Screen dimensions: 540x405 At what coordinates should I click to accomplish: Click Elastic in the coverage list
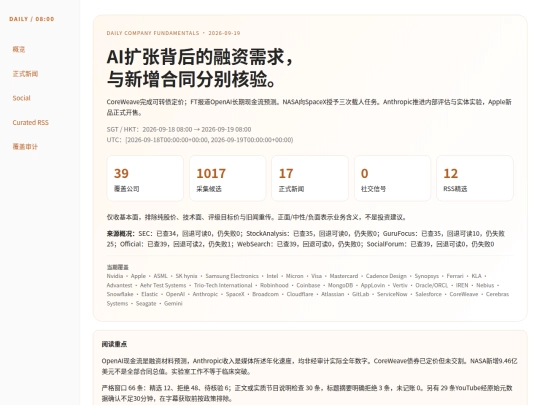149,294
